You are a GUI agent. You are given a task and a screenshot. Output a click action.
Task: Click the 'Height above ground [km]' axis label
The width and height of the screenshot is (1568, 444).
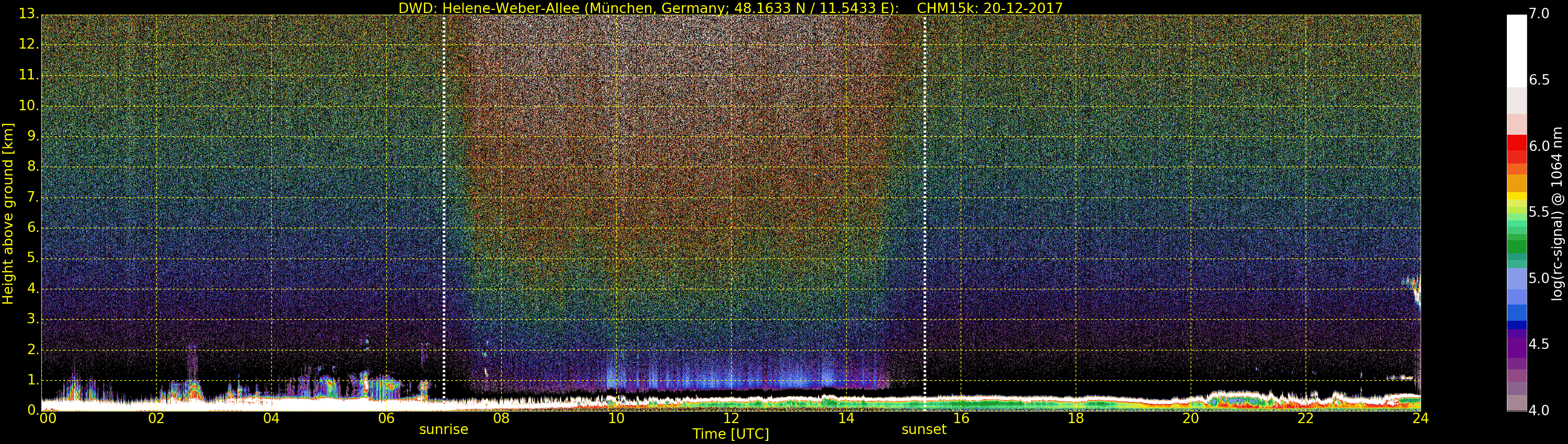click(x=8, y=213)
